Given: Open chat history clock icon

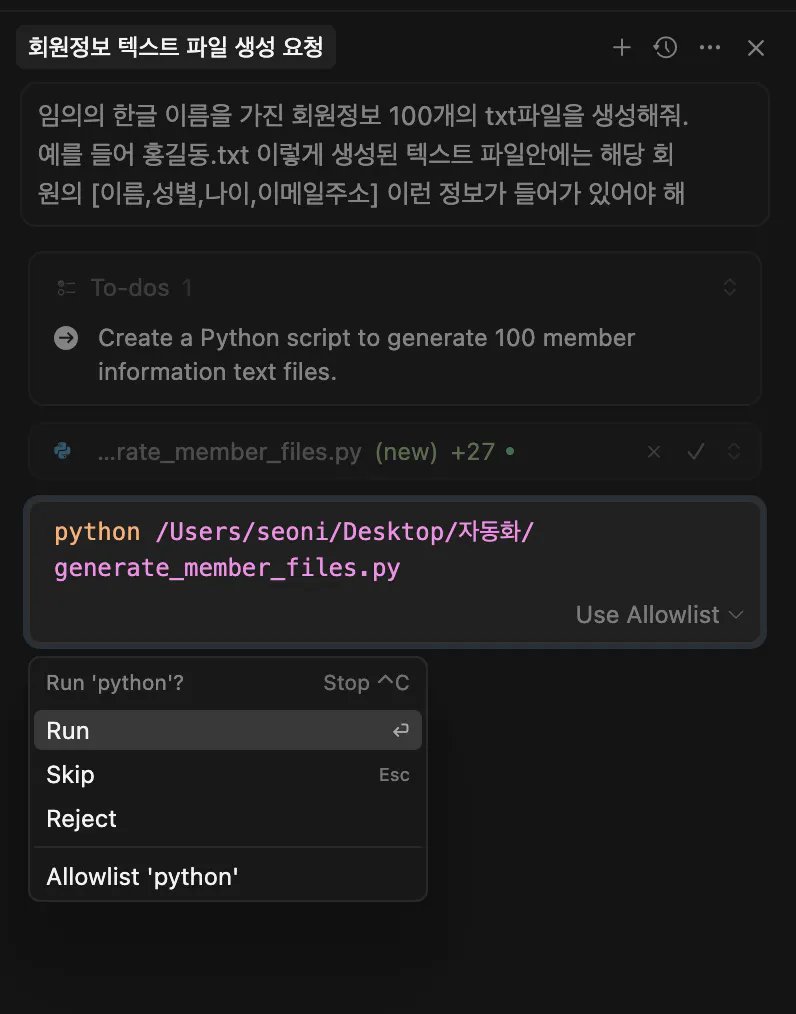Looking at the screenshot, I should pos(665,47).
